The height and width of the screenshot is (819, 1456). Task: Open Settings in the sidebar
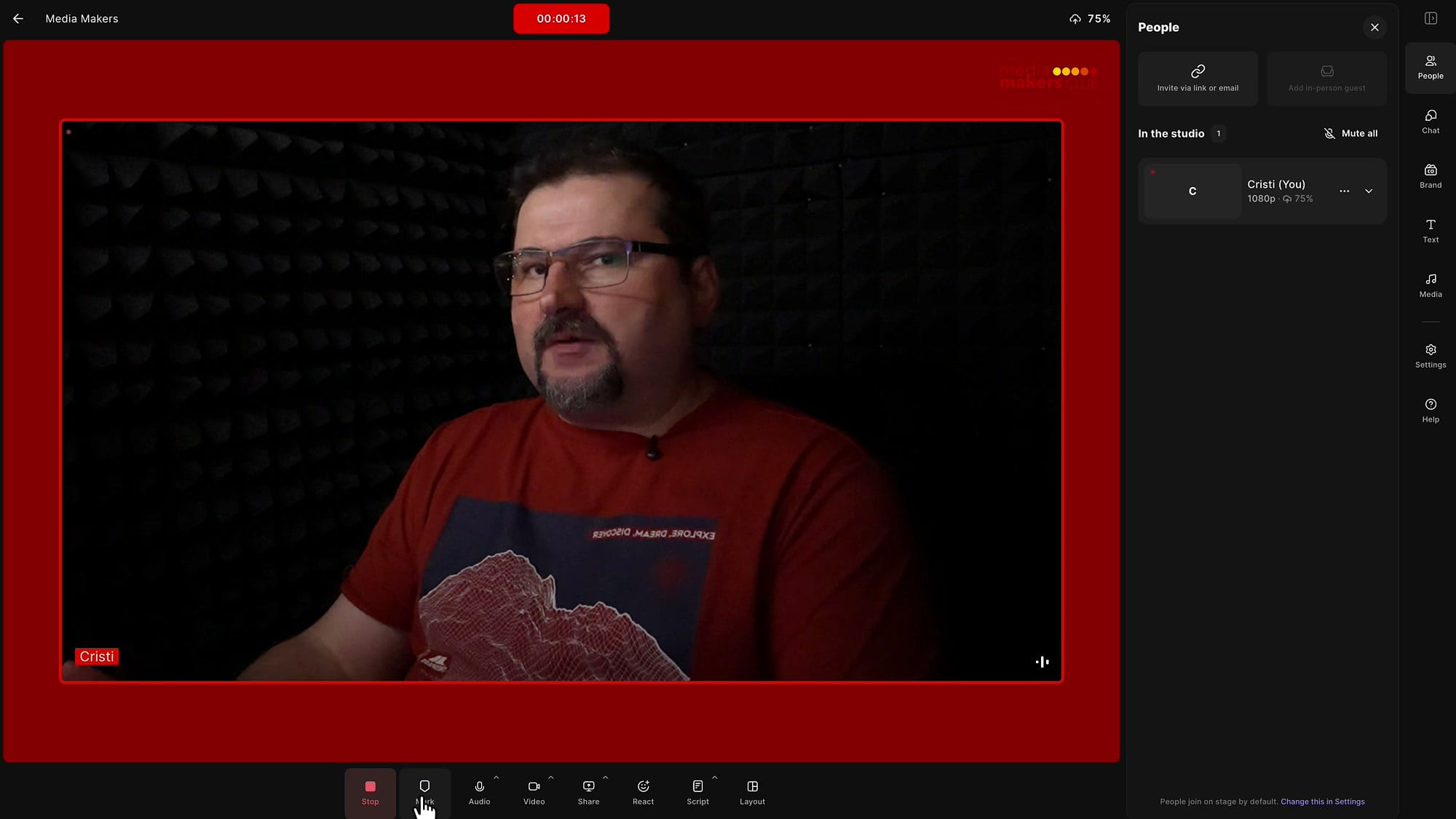(x=1431, y=357)
